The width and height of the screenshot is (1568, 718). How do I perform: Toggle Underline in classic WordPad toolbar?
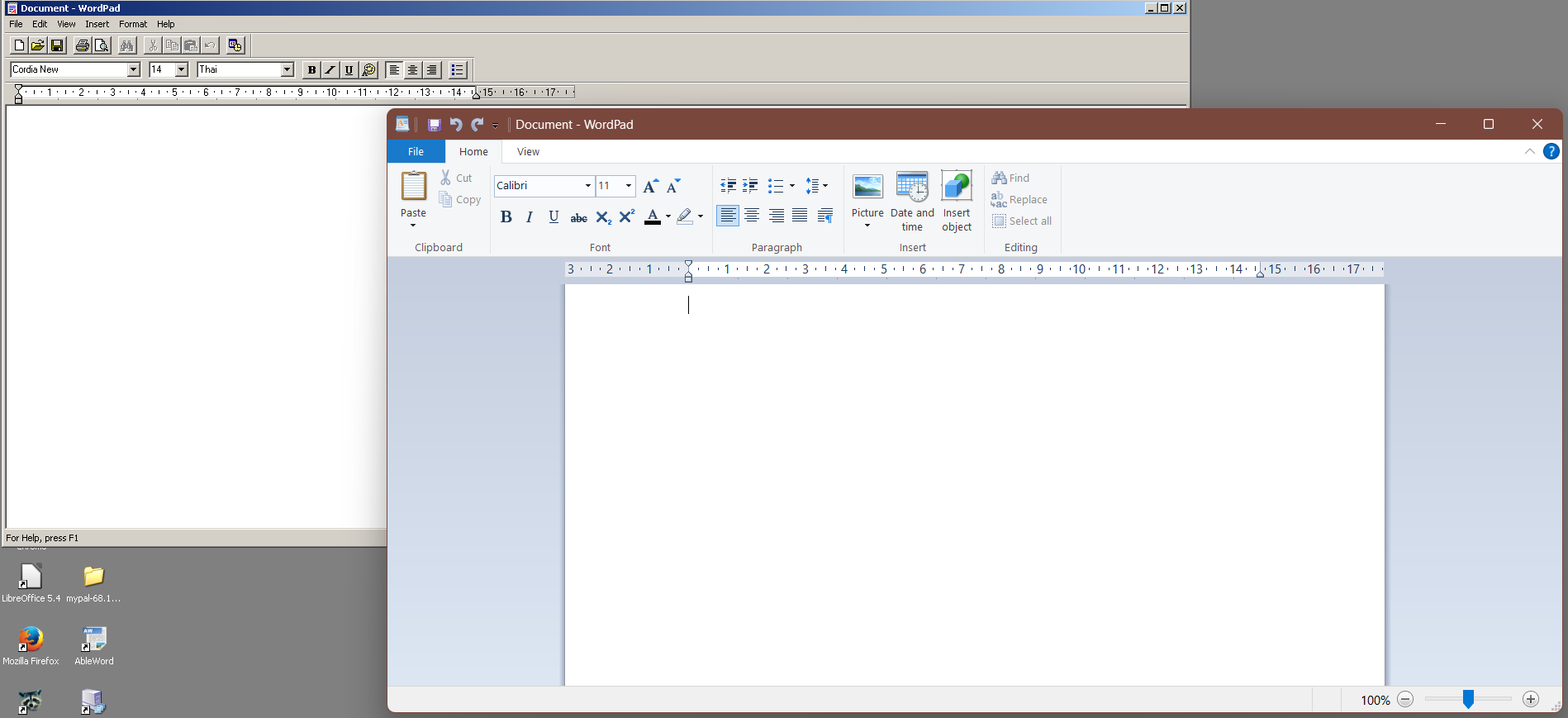[x=349, y=70]
